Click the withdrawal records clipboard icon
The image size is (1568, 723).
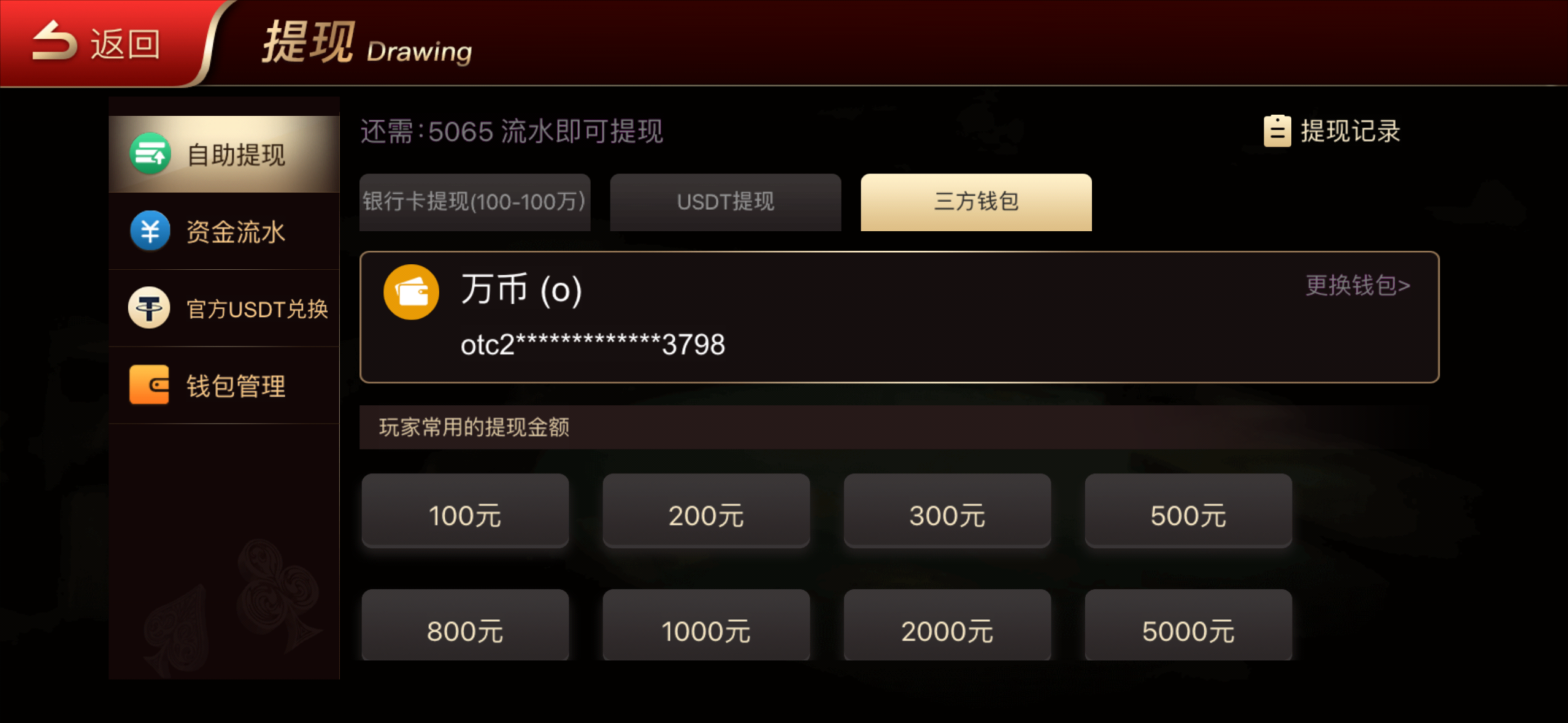click(1277, 131)
